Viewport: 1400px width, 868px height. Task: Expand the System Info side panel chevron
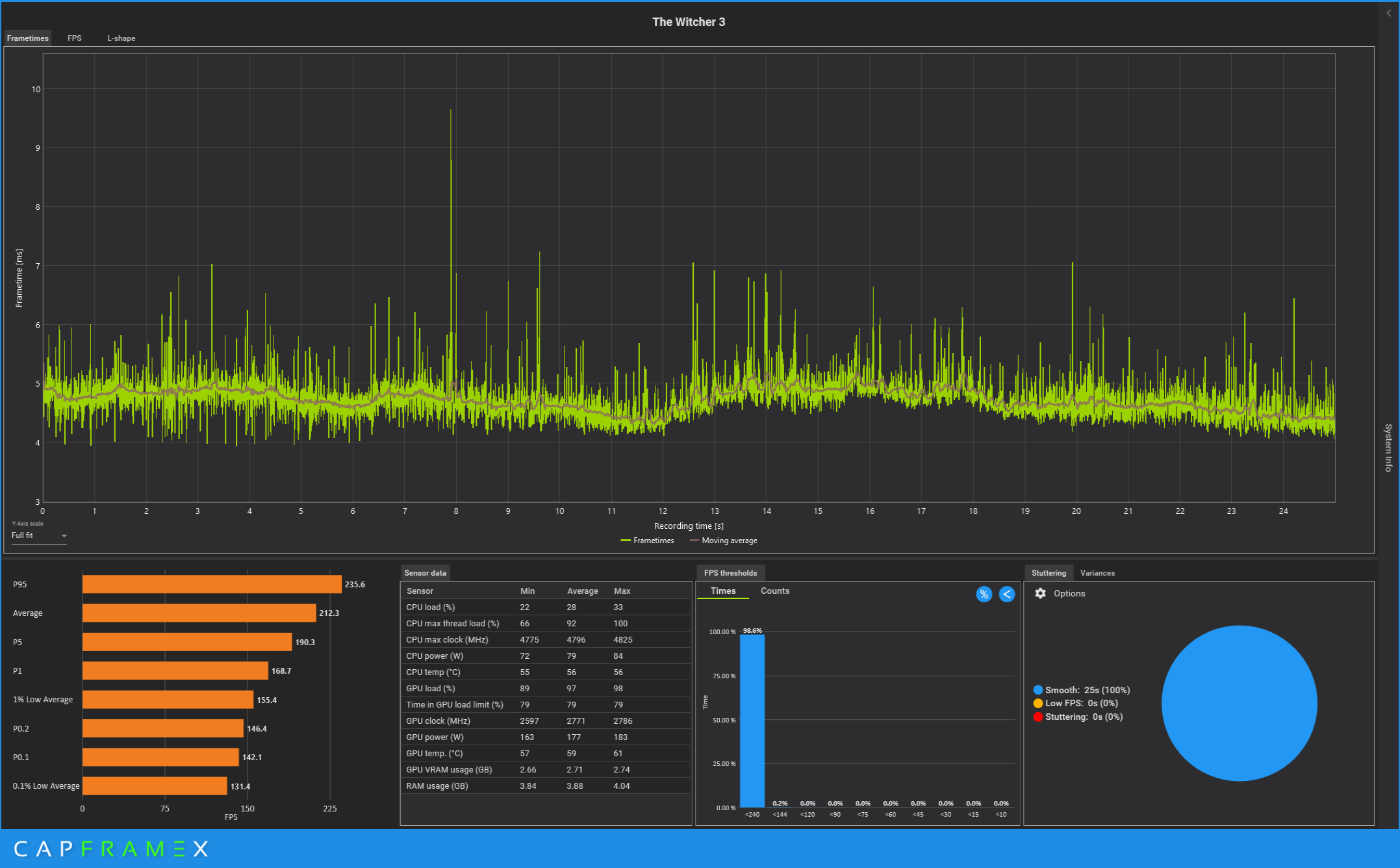[x=1389, y=13]
